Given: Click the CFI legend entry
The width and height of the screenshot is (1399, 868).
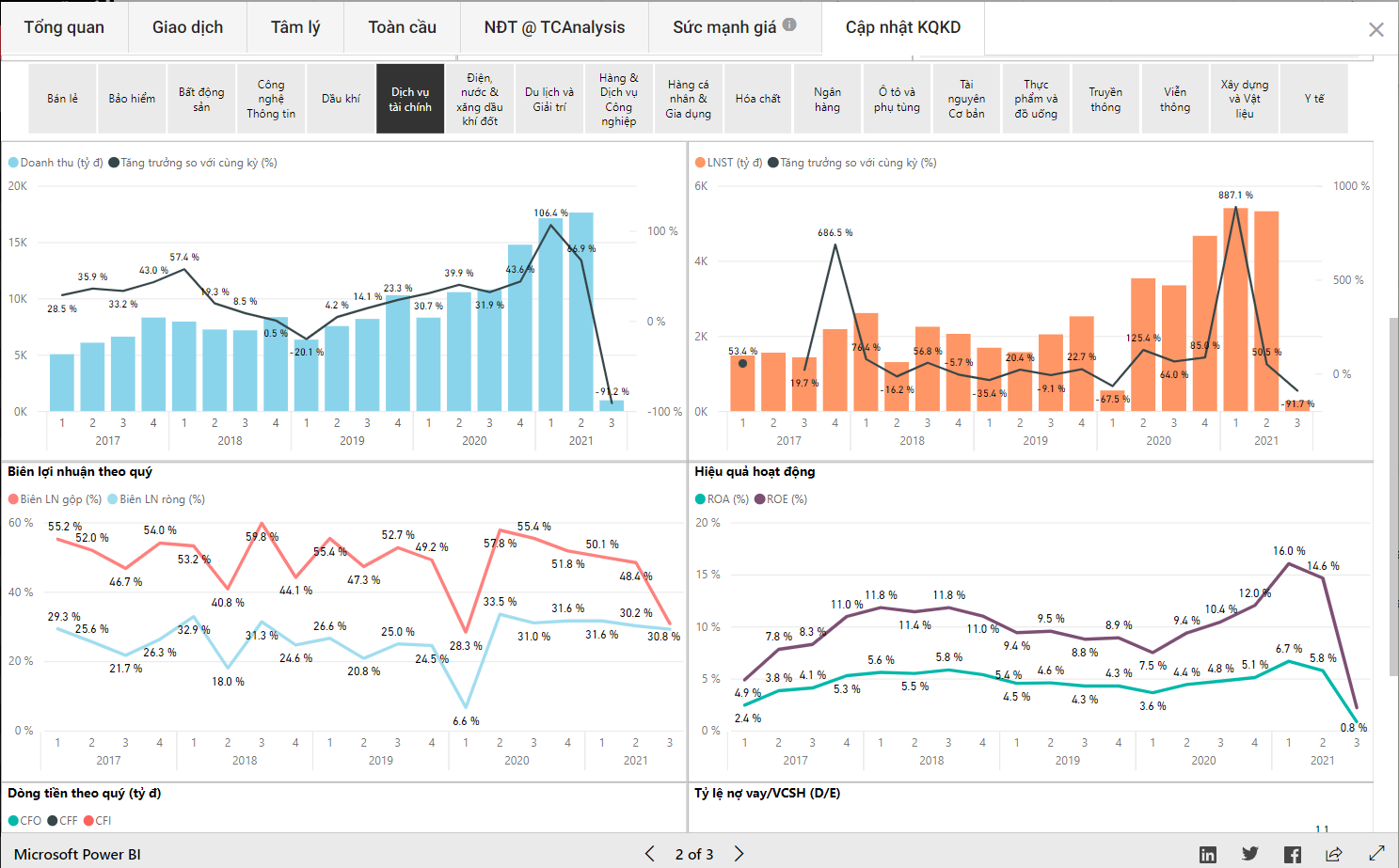Looking at the screenshot, I should coord(98,821).
